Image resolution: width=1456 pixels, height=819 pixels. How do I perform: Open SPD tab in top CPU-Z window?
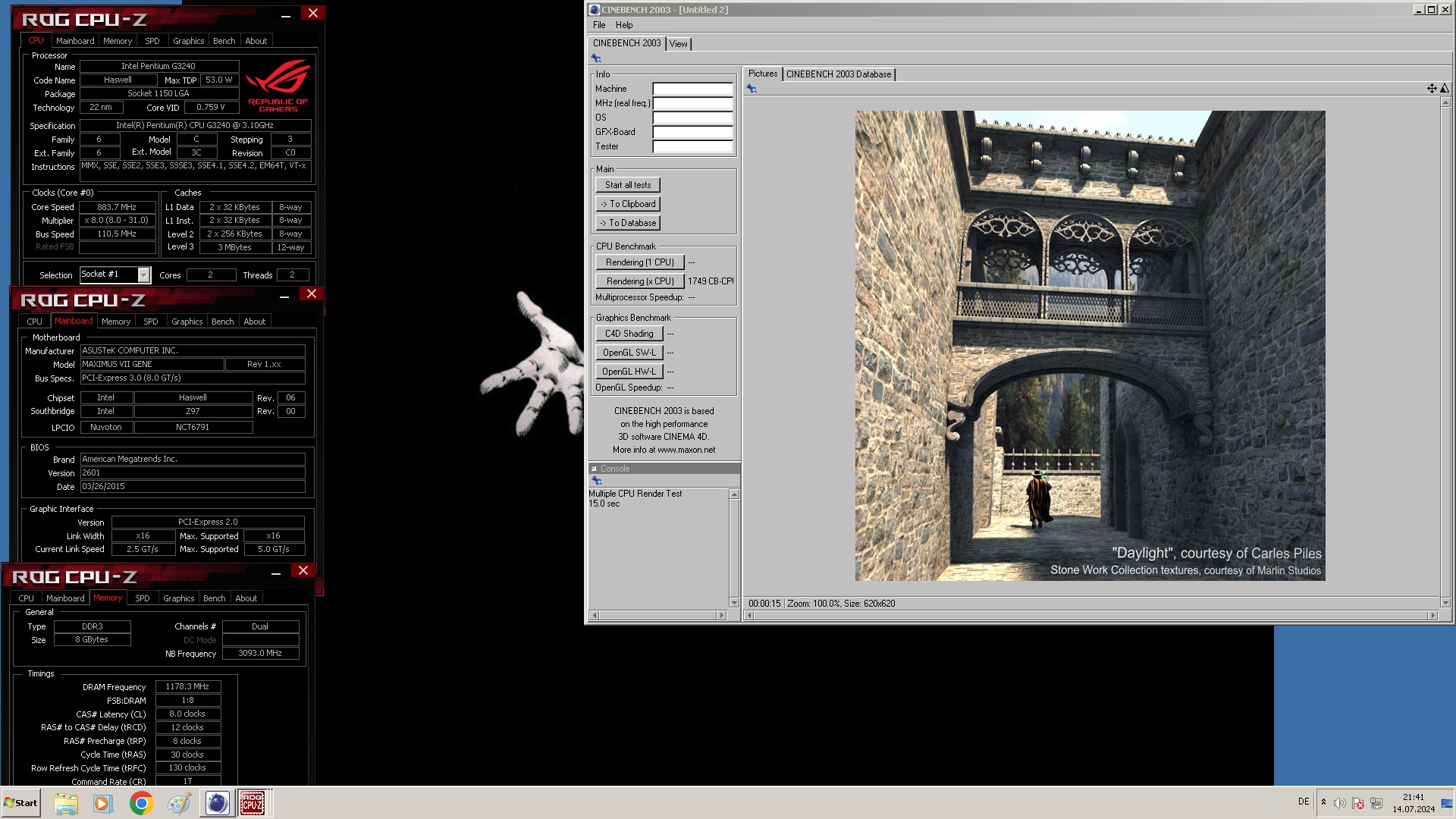coord(152,41)
